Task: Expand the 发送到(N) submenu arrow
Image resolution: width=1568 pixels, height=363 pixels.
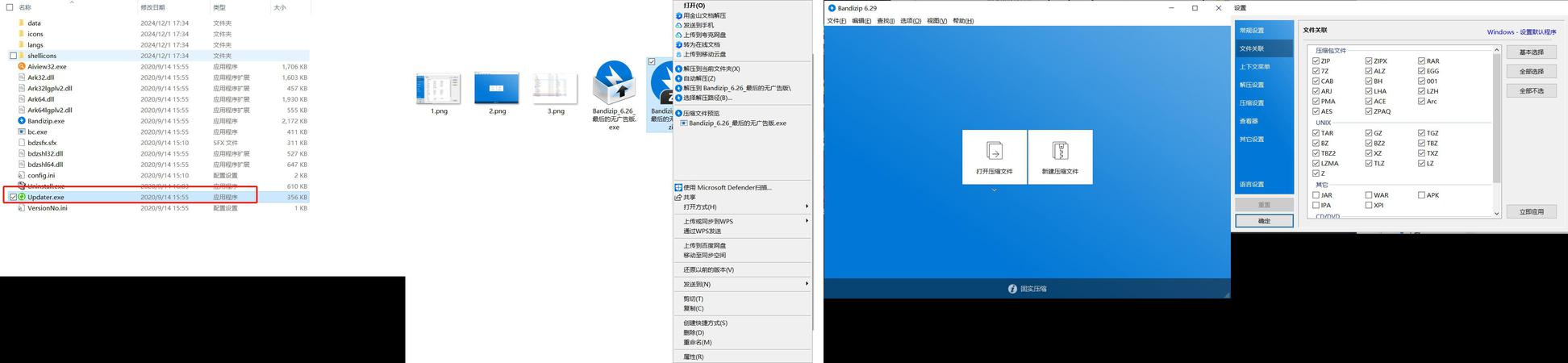Action: coord(807,284)
